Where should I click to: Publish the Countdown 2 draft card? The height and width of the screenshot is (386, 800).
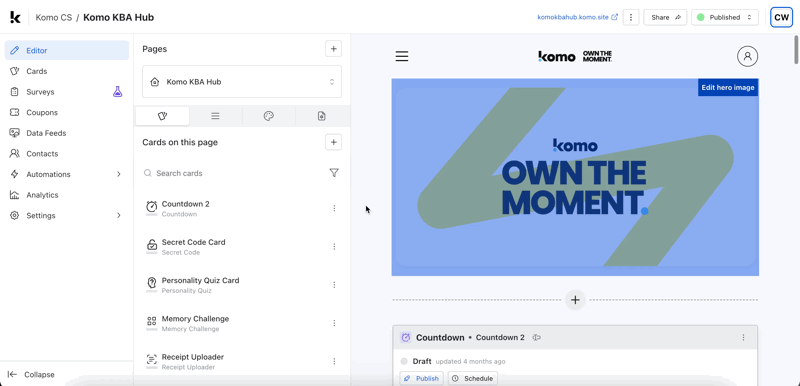[422, 378]
